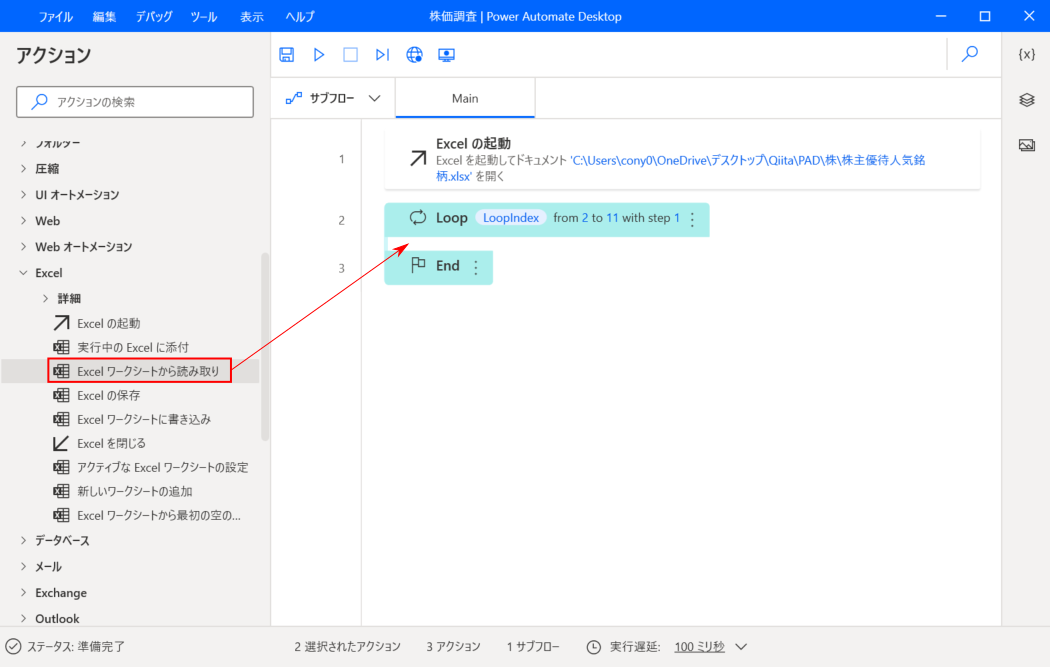Save the flow with the floppy disk icon
This screenshot has width=1050, height=667.
(287, 55)
